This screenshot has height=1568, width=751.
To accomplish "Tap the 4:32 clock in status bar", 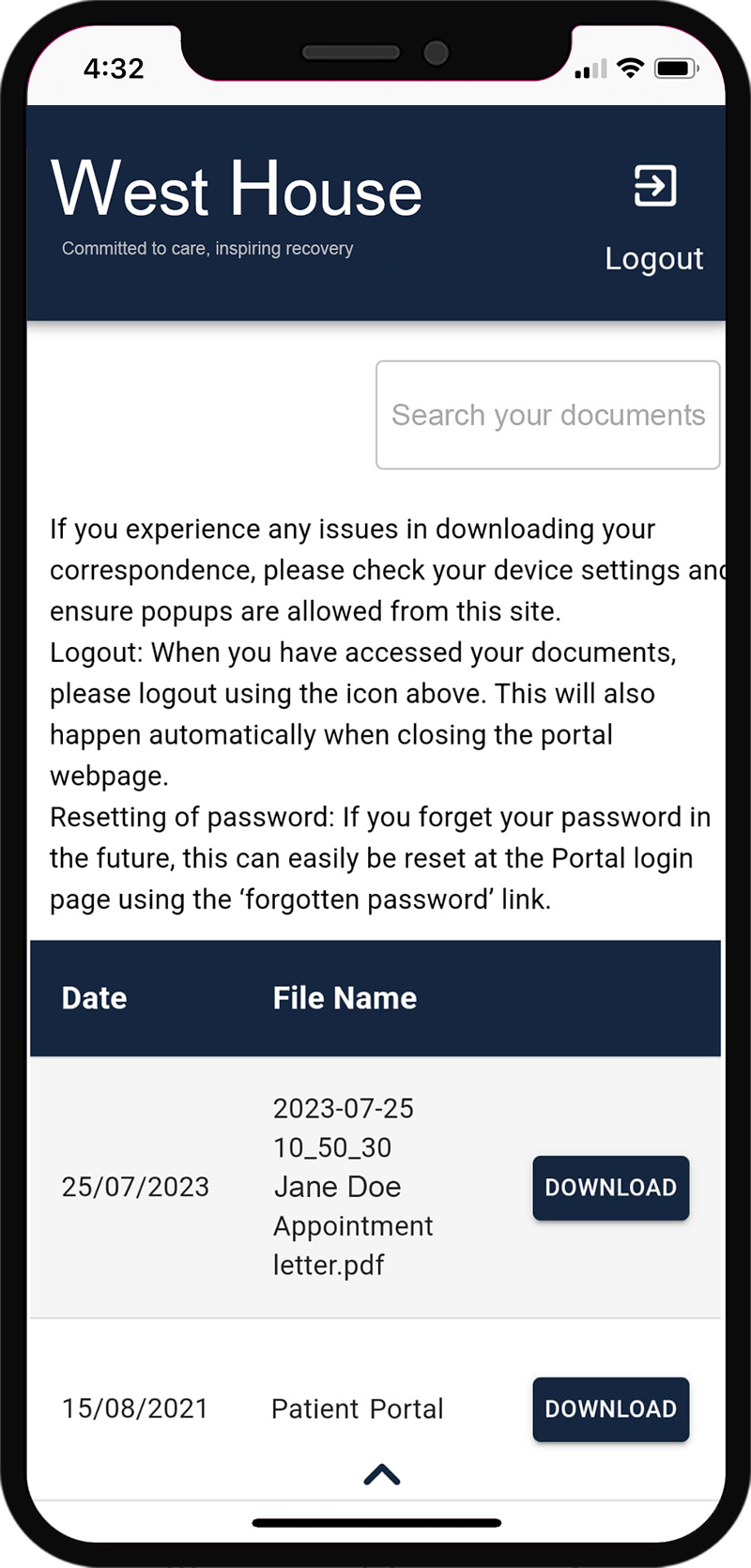I will tap(114, 69).
